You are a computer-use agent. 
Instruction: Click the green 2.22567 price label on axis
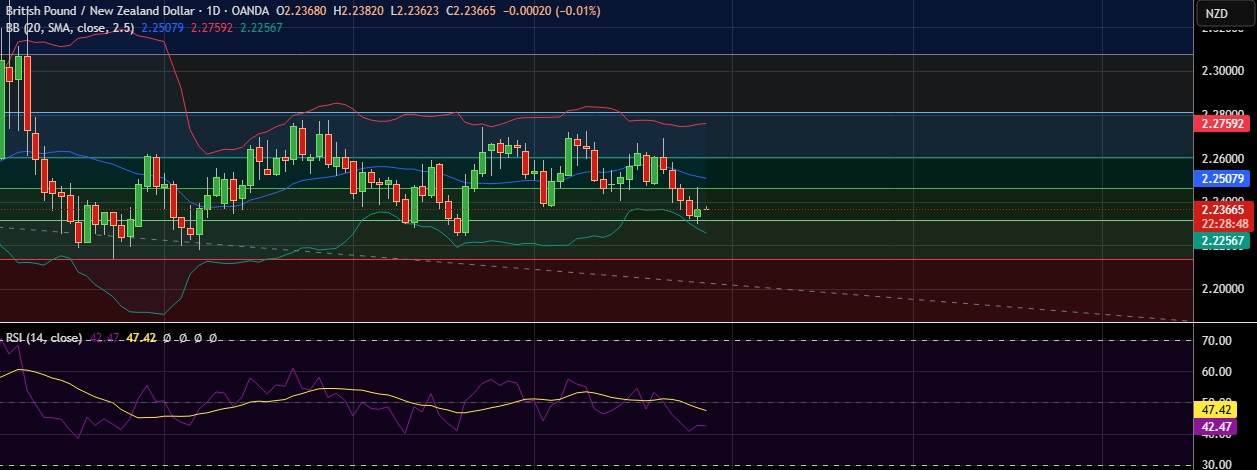1224,241
